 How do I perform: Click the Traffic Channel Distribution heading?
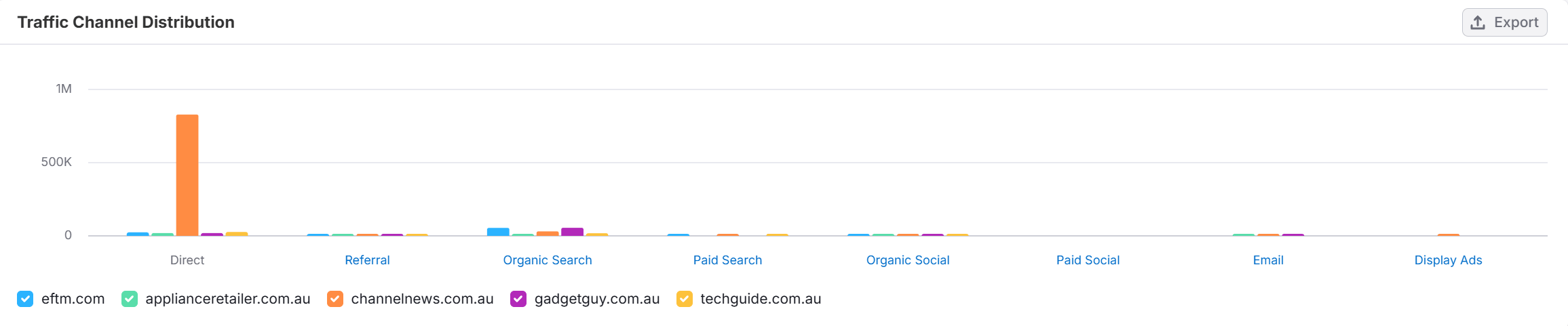pyautogui.click(x=126, y=22)
